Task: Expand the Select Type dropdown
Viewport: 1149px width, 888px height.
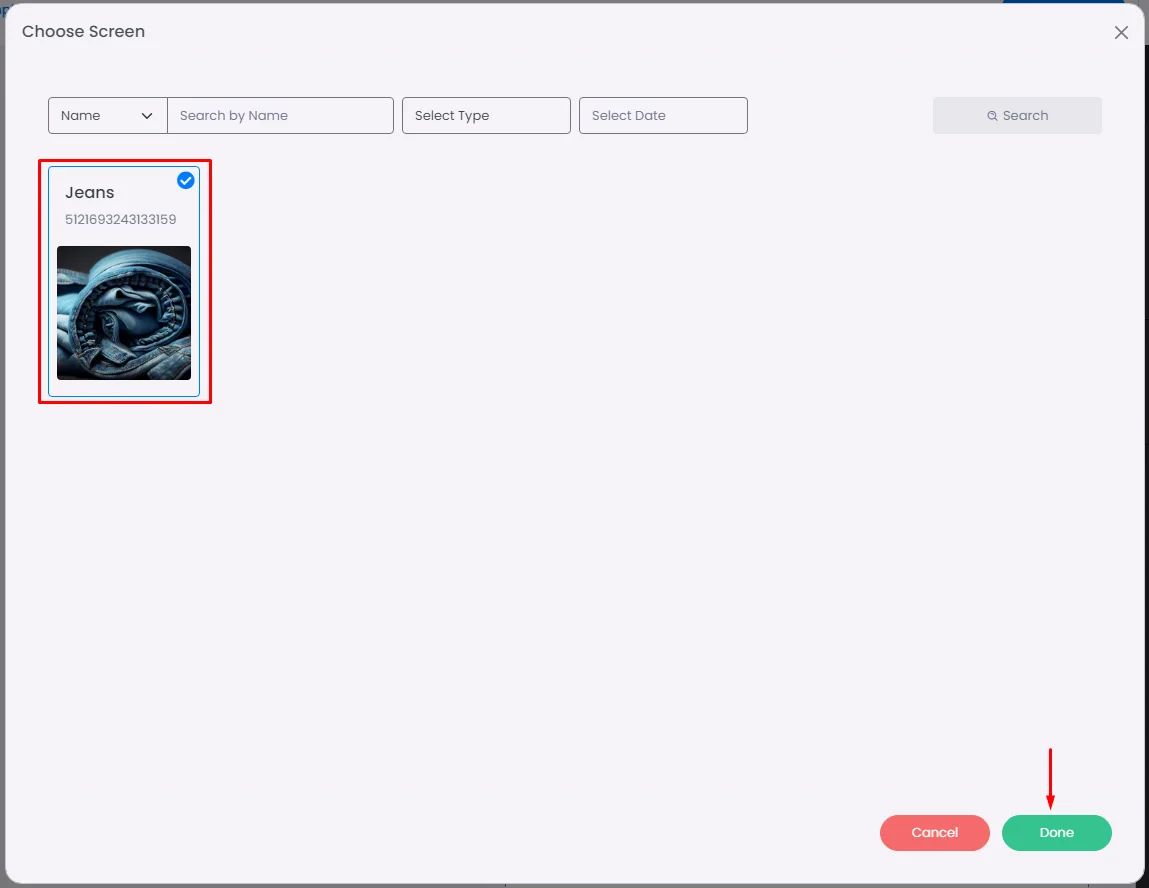Action: pyautogui.click(x=486, y=116)
